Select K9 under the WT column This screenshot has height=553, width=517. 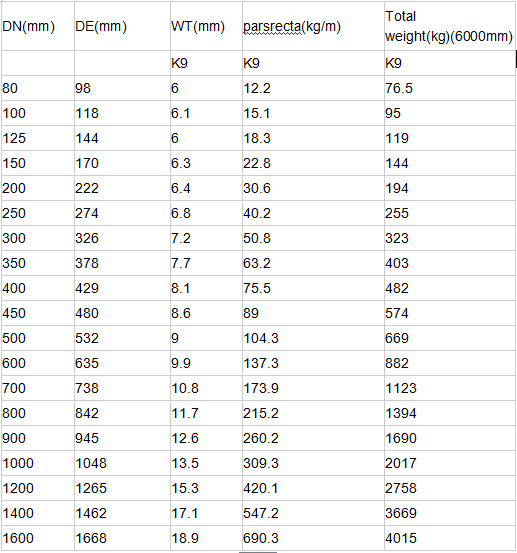(x=206, y=63)
